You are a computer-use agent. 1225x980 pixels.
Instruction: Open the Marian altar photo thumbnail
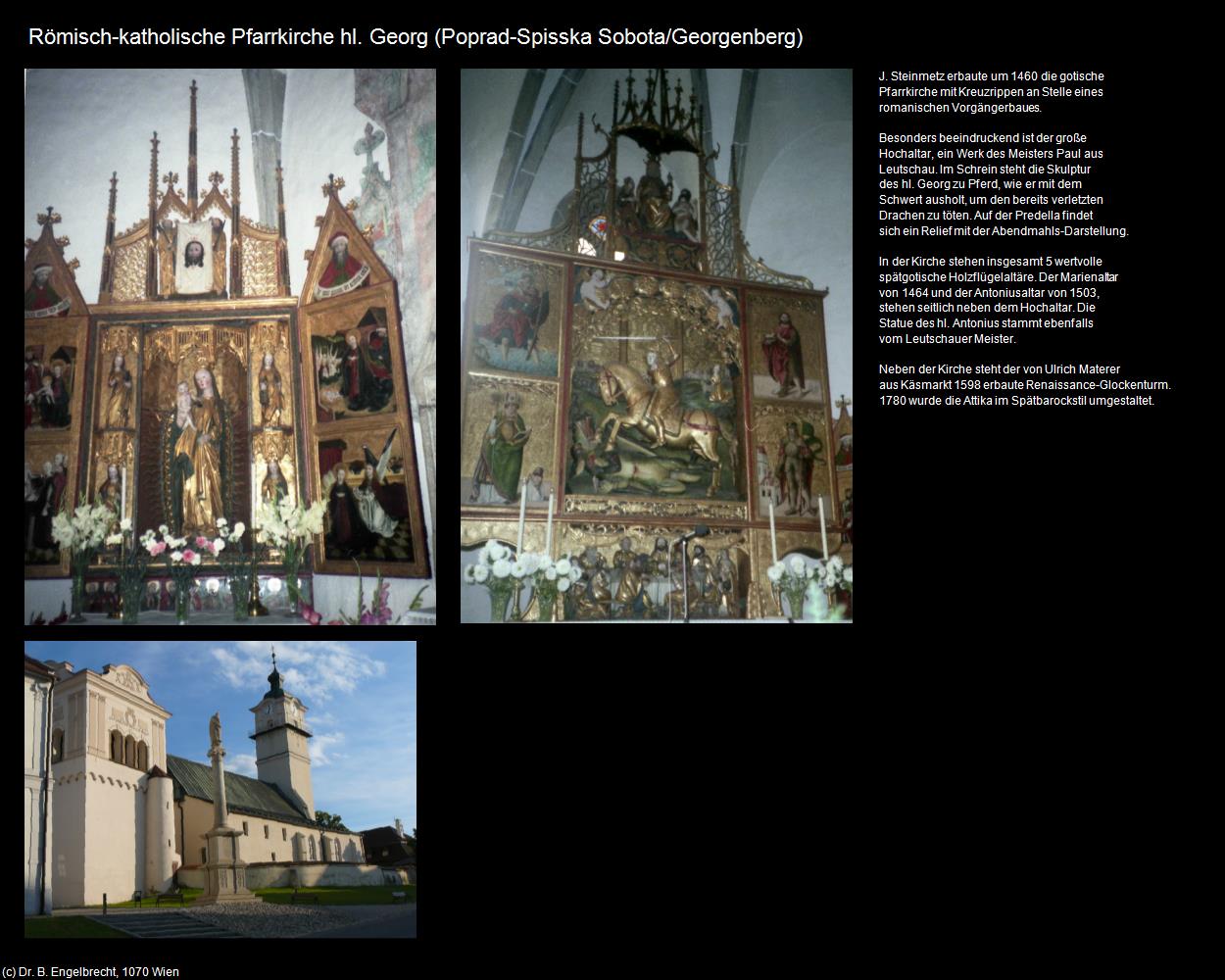230,346
